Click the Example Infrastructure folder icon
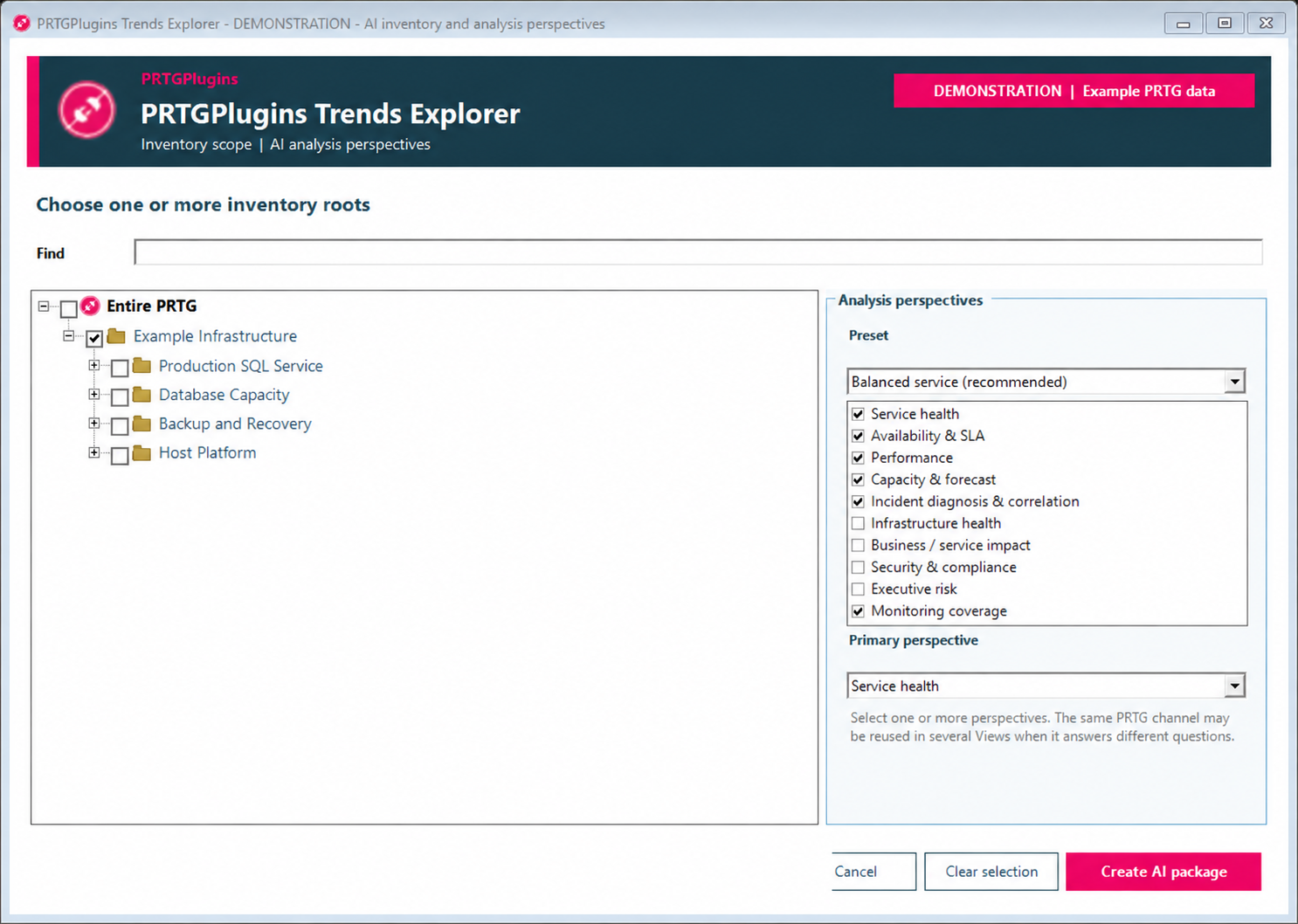The height and width of the screenshot is (924, 1298). click(x=116, y=336)
